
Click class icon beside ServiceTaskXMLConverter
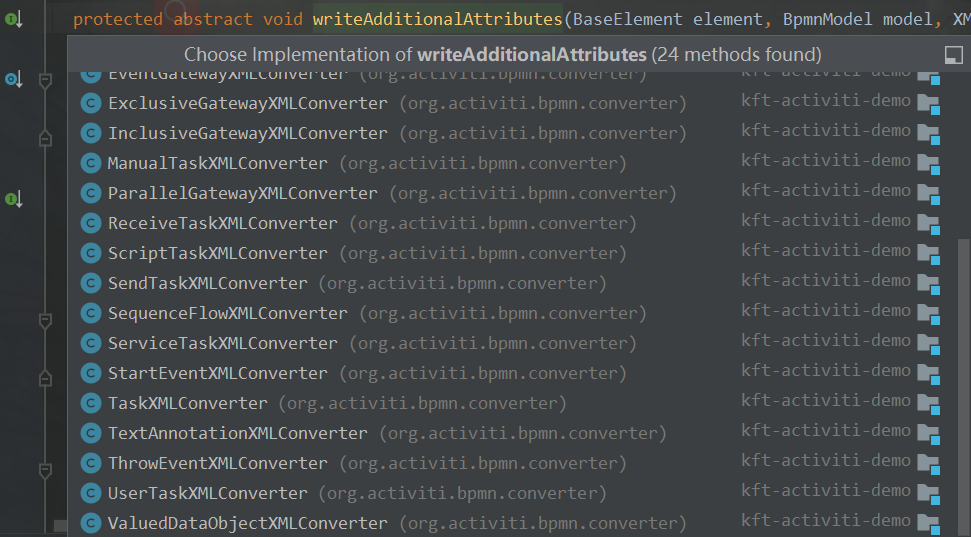pos(91,343)
